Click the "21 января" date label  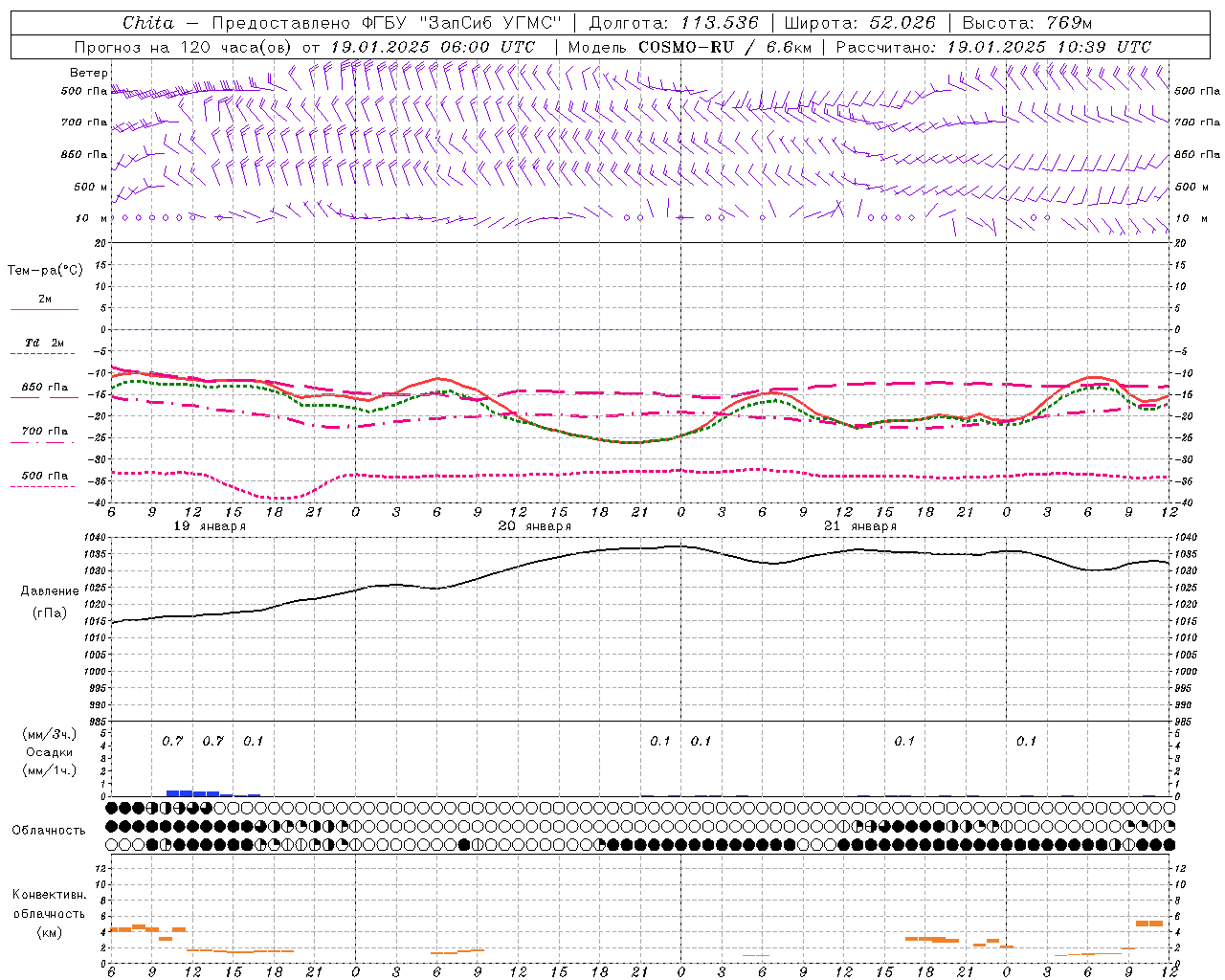coord(860,526)
